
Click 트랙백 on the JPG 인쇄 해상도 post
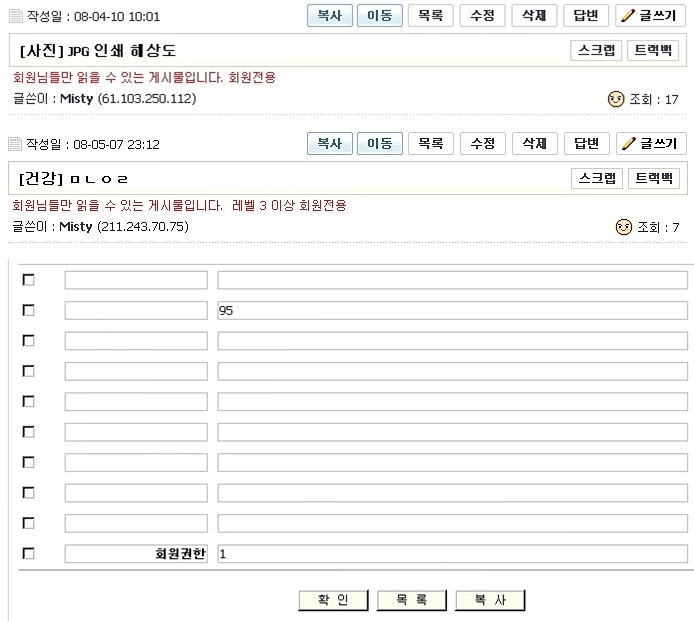(653, 50)
